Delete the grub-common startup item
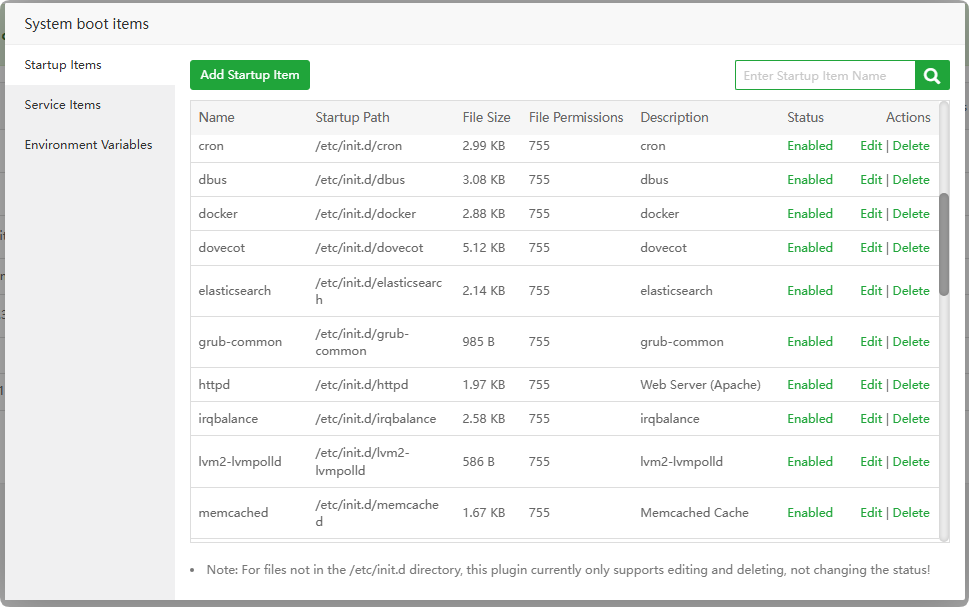The height and width of the screenshot is (607, 969). pyautogui.click(x=911, y=342)
